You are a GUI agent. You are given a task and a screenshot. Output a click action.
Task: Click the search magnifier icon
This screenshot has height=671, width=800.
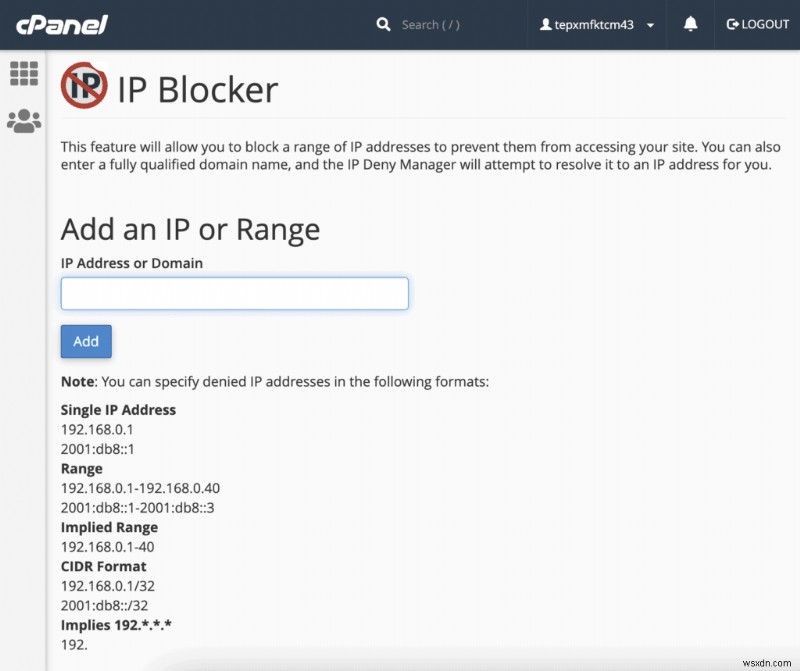click(384, 23)
